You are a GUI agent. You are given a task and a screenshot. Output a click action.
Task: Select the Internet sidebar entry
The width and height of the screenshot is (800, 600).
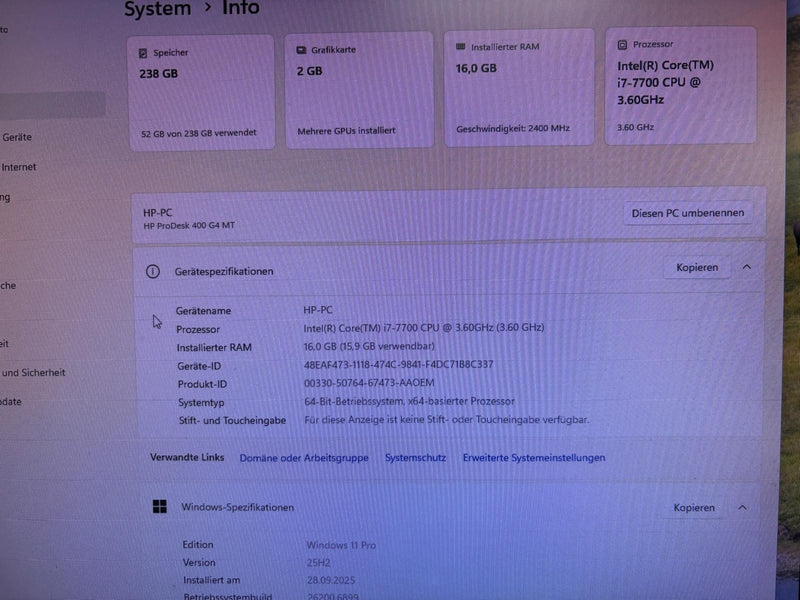pyautogui.click(x=18, y=168)
